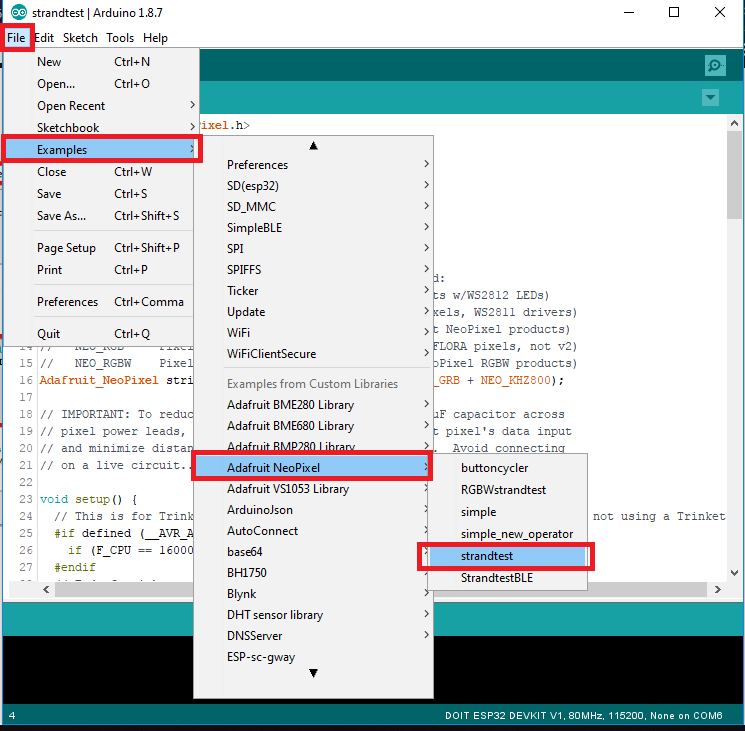
Task: Expand Sketchbook submenu
Action: pyautogui.click(x=101, y=127)
